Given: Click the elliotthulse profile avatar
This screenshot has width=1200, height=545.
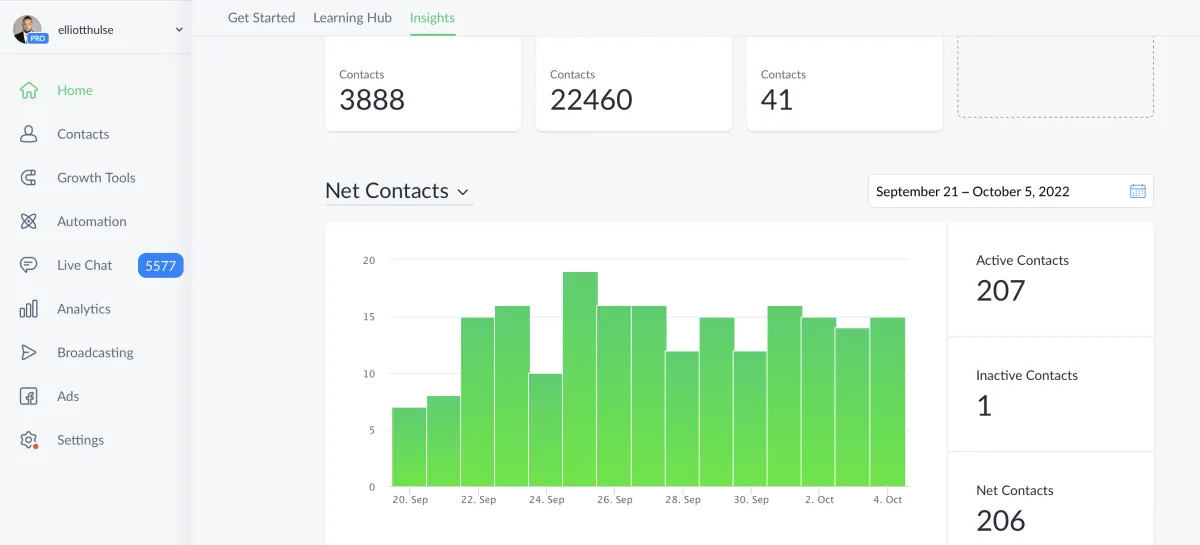Looking at the screenshot, I should click(28, 29).
